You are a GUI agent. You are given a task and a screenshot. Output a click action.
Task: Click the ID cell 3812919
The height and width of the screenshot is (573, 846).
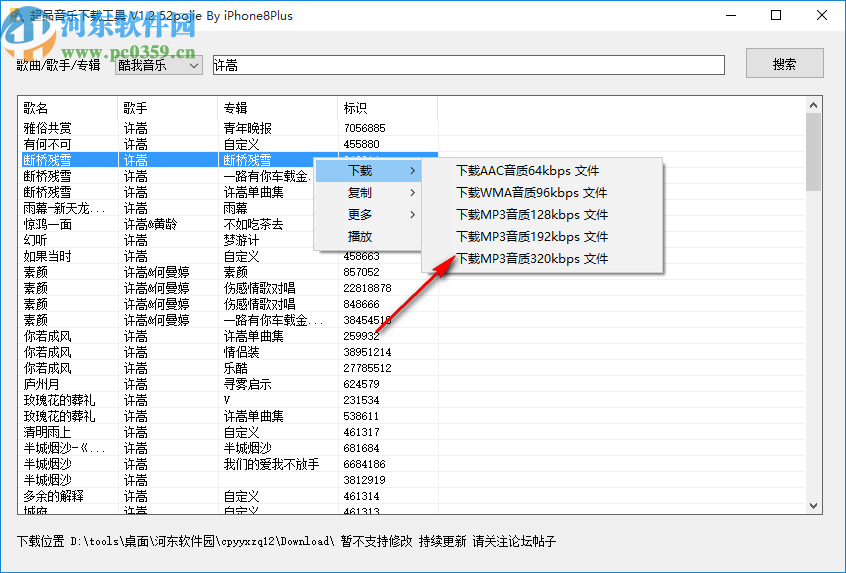364,480
